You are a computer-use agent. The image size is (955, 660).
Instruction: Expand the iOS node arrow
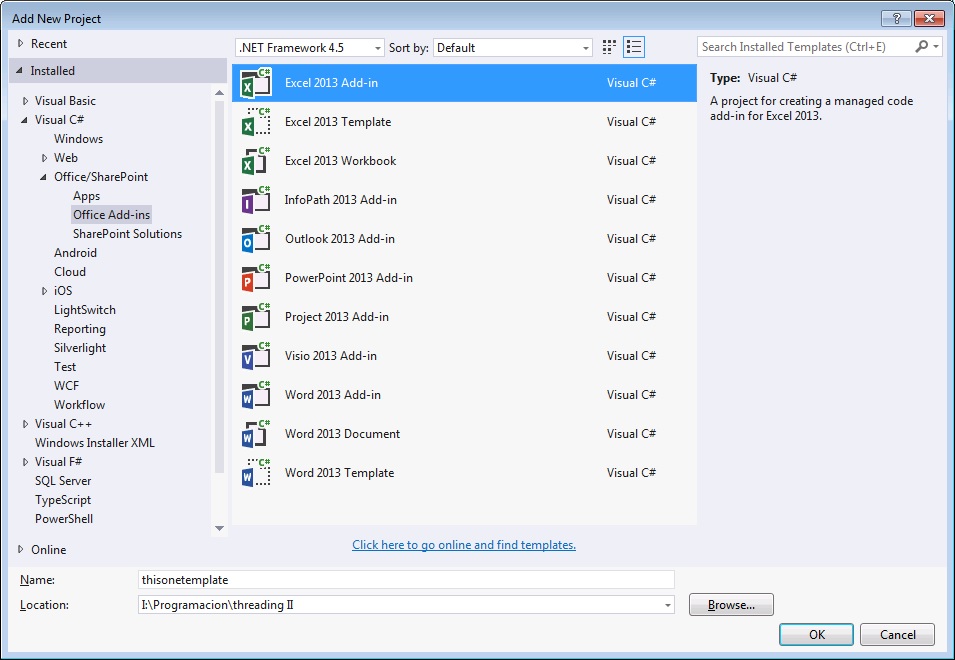(44, 291)
